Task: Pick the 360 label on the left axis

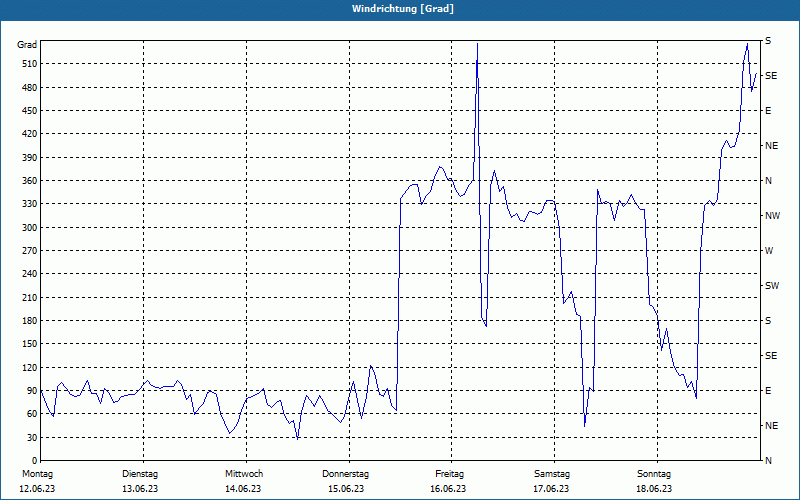Action: click(30, 181)
